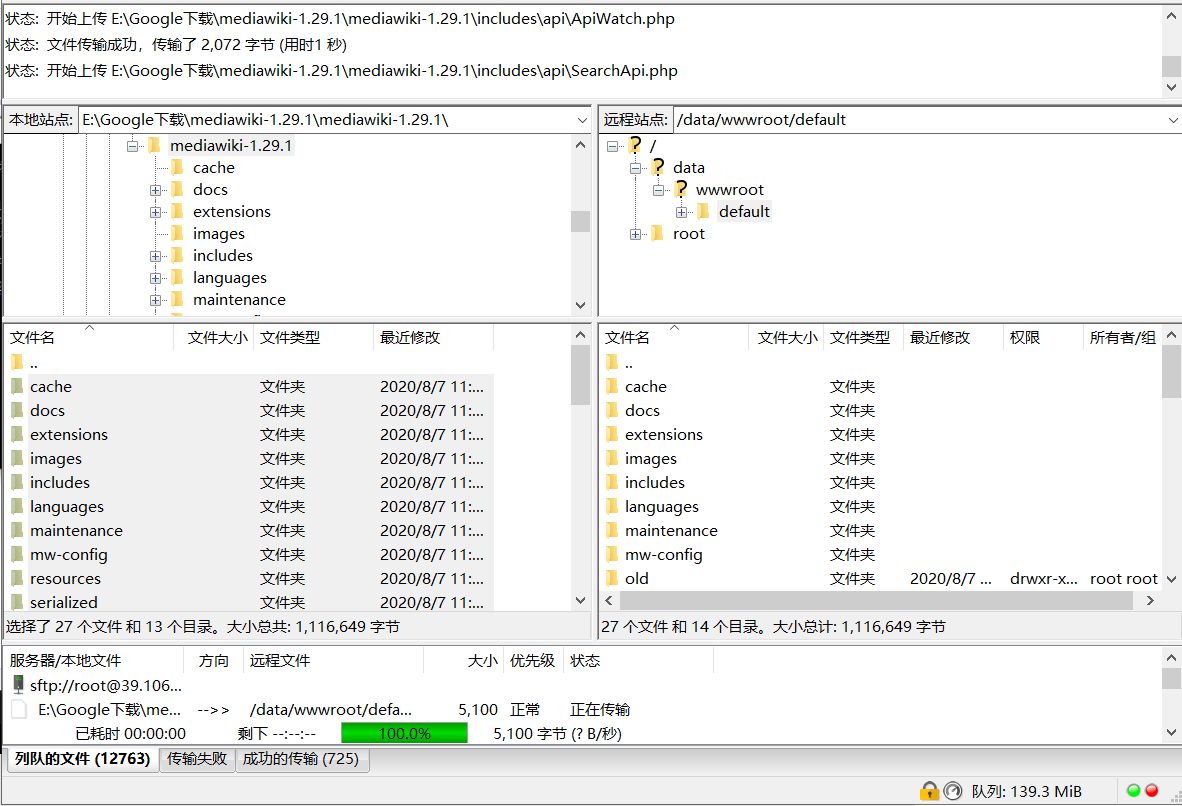Click the sftp server icon in queue
This screenshot has height=806, width=1182.
[18, 685]
